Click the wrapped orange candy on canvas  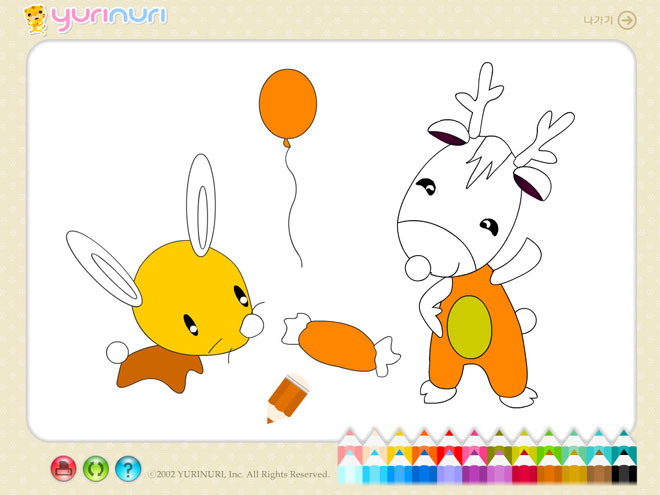coord(336,341)
